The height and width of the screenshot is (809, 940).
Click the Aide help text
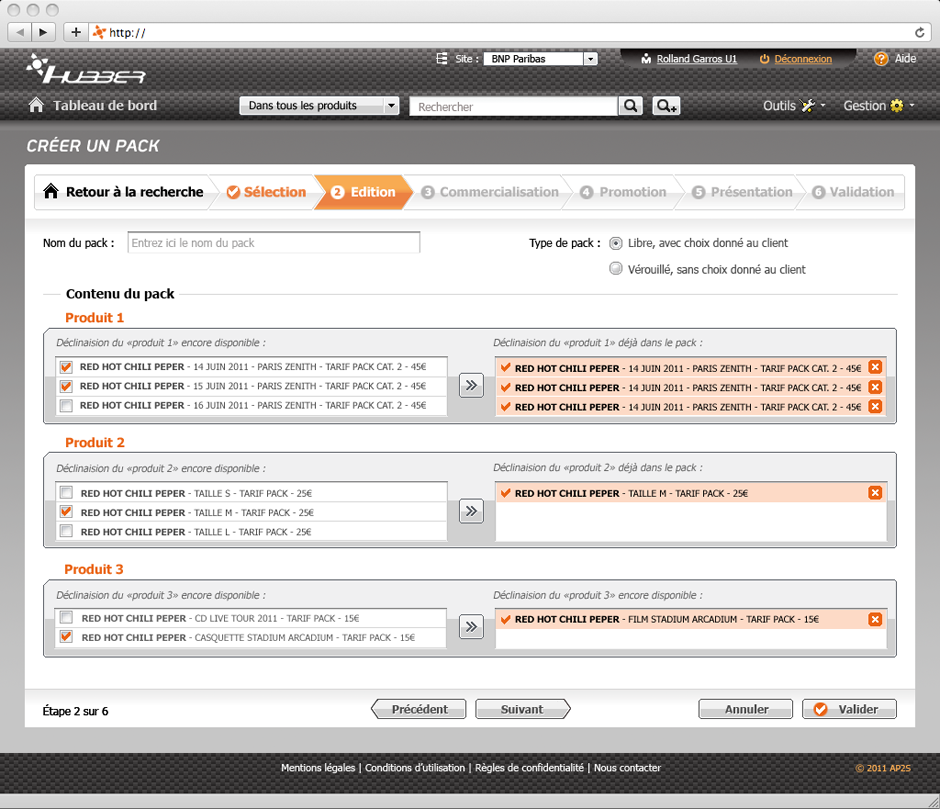point(905,59)
